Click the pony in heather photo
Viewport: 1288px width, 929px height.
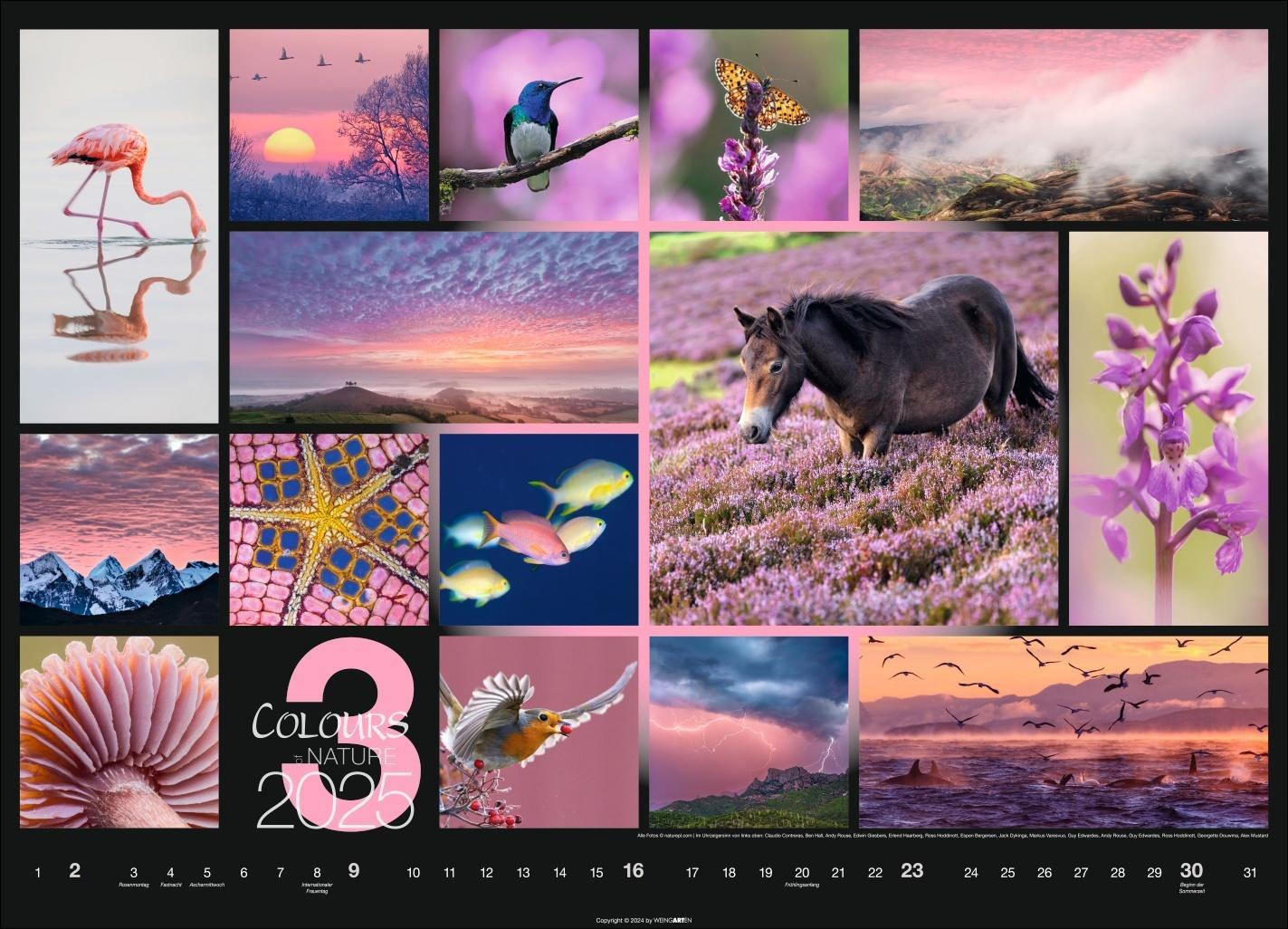(x=854, y=428)
